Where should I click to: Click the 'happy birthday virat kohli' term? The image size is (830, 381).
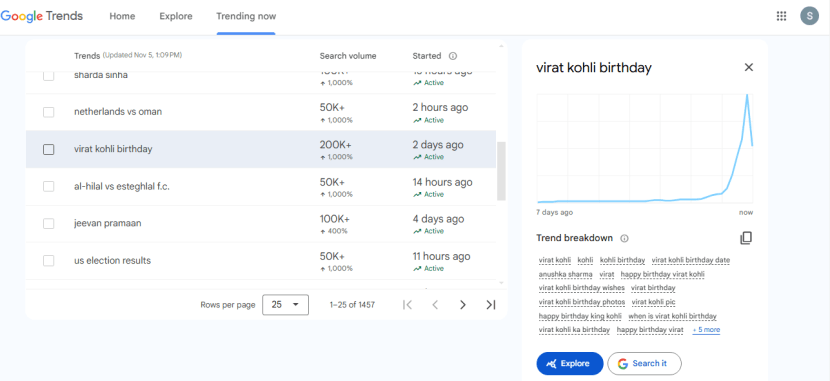(x=663, y=274)
